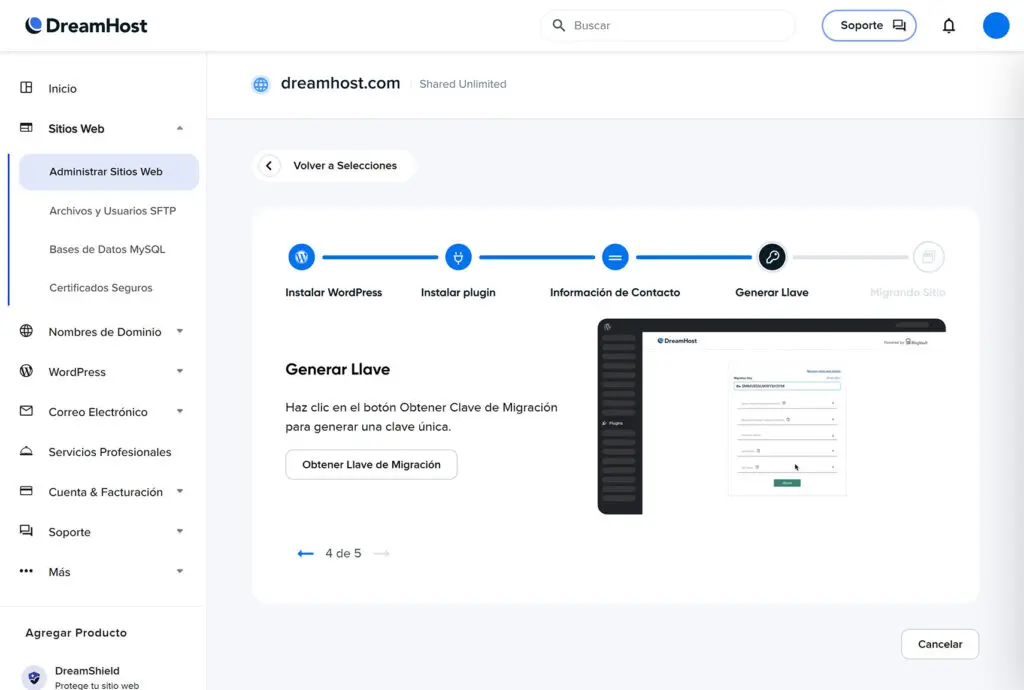This screenshot has width=1024, height=690.
Task: Click the '4 de 5' step counter
Action: pyautogui.click(x=344, y=554)
